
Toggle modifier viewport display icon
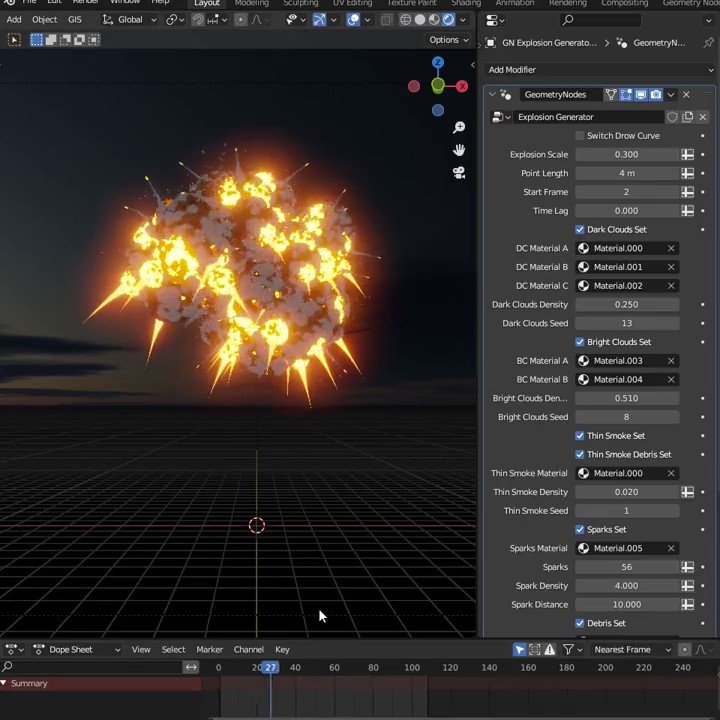pos(641,95)
